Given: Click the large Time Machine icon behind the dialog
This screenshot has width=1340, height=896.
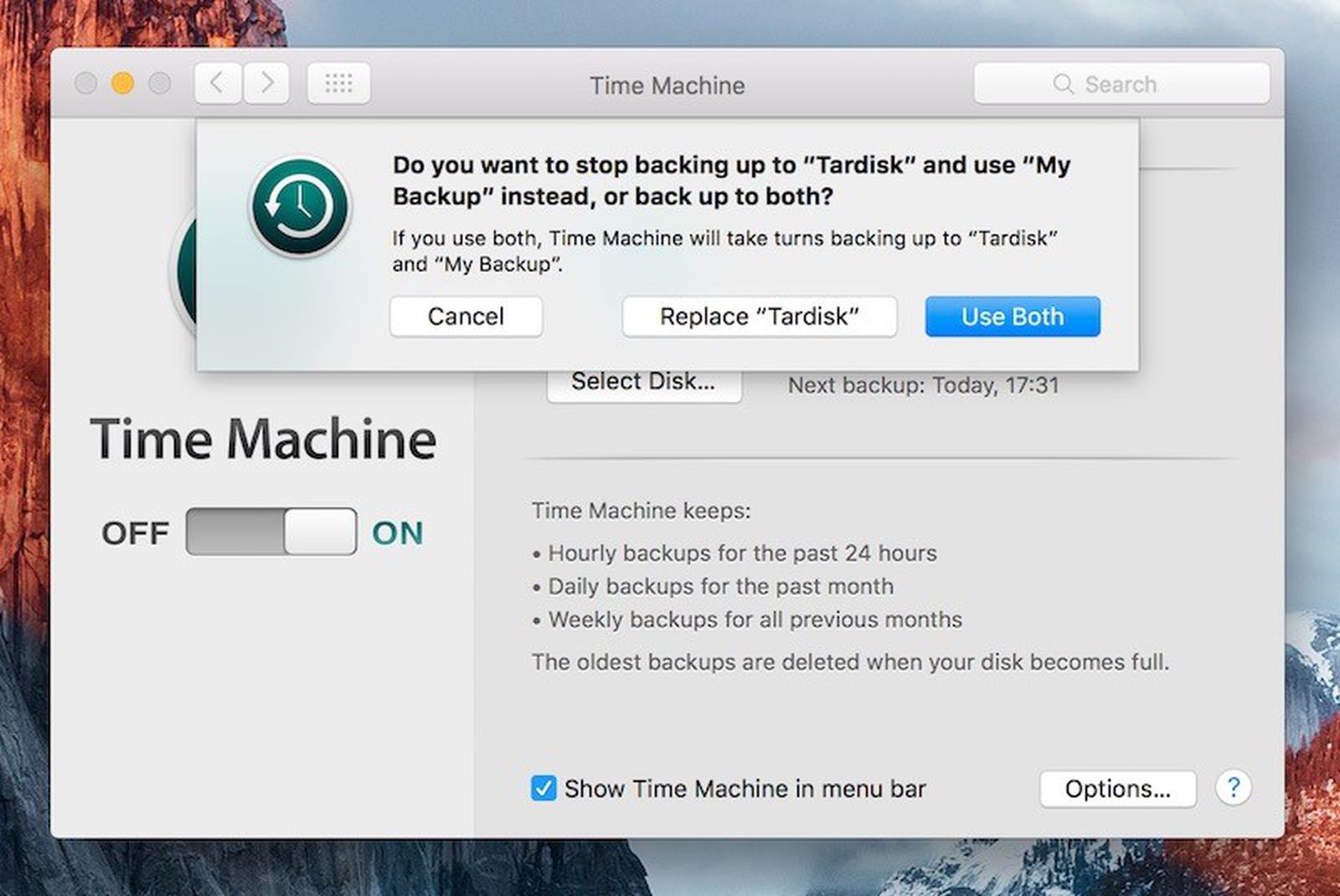Looking at the screenshot, I should point(183,276).
